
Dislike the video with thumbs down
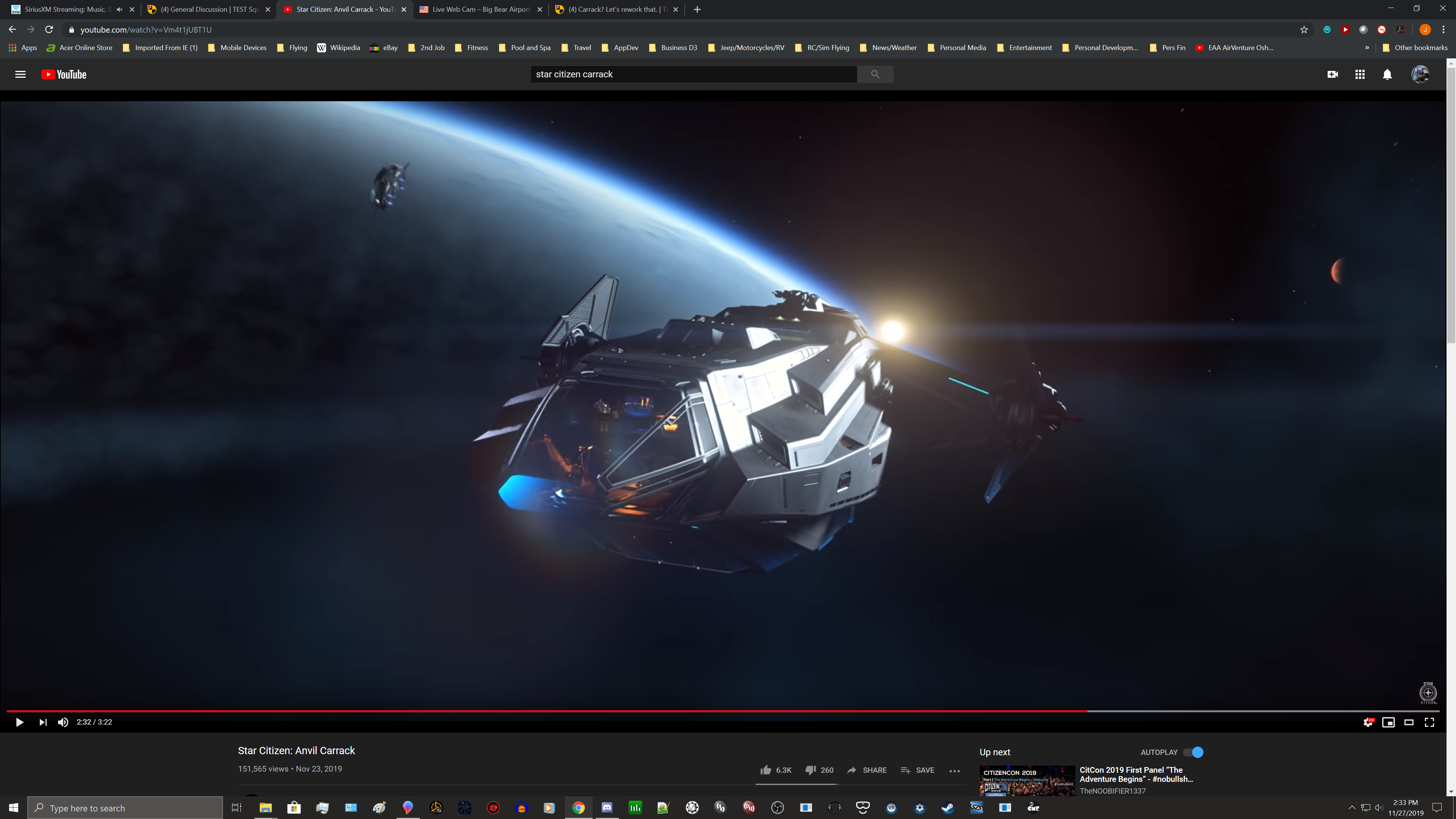[x=810, y=770]
